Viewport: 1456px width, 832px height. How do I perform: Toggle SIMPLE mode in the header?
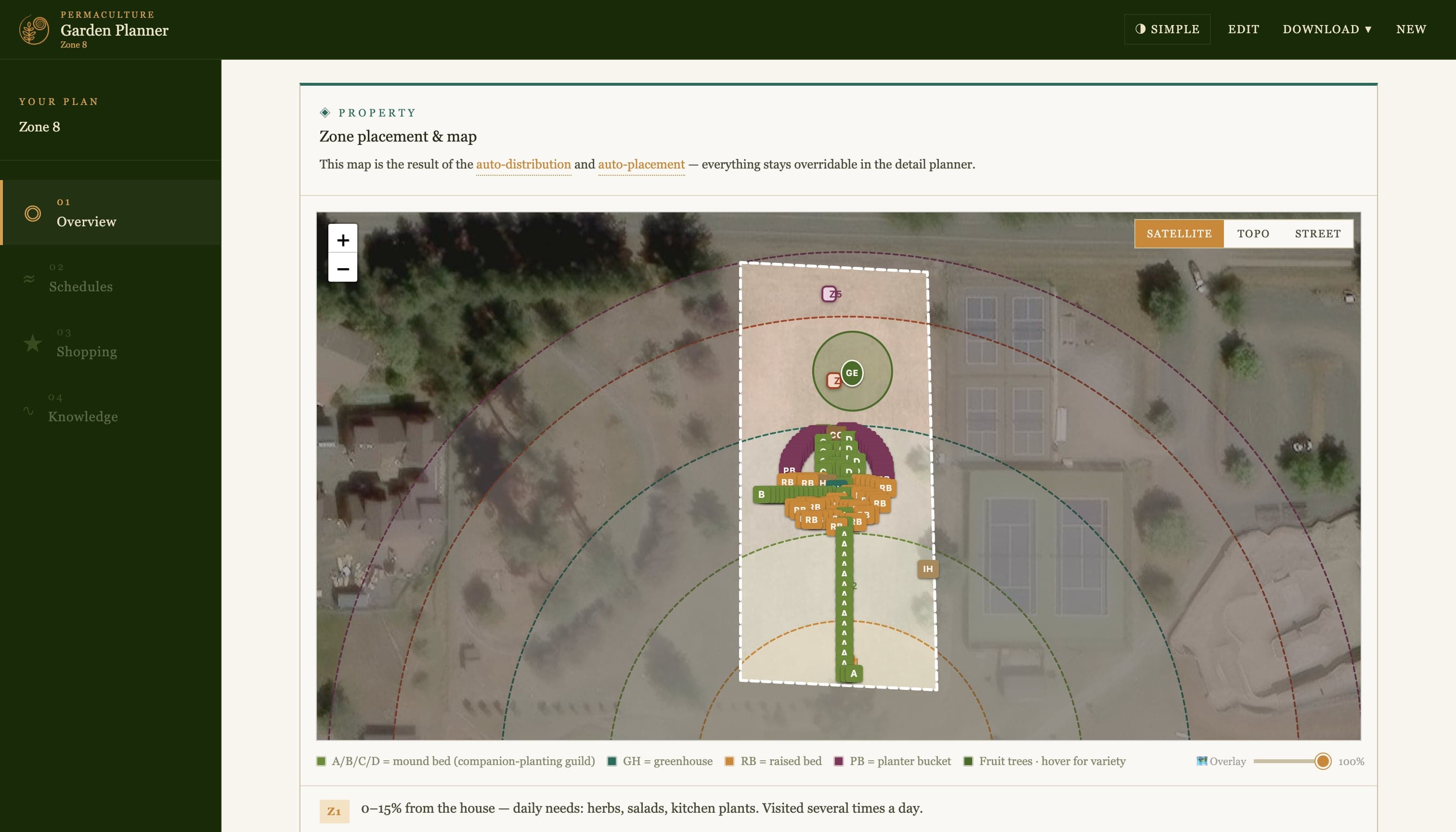1168,29
